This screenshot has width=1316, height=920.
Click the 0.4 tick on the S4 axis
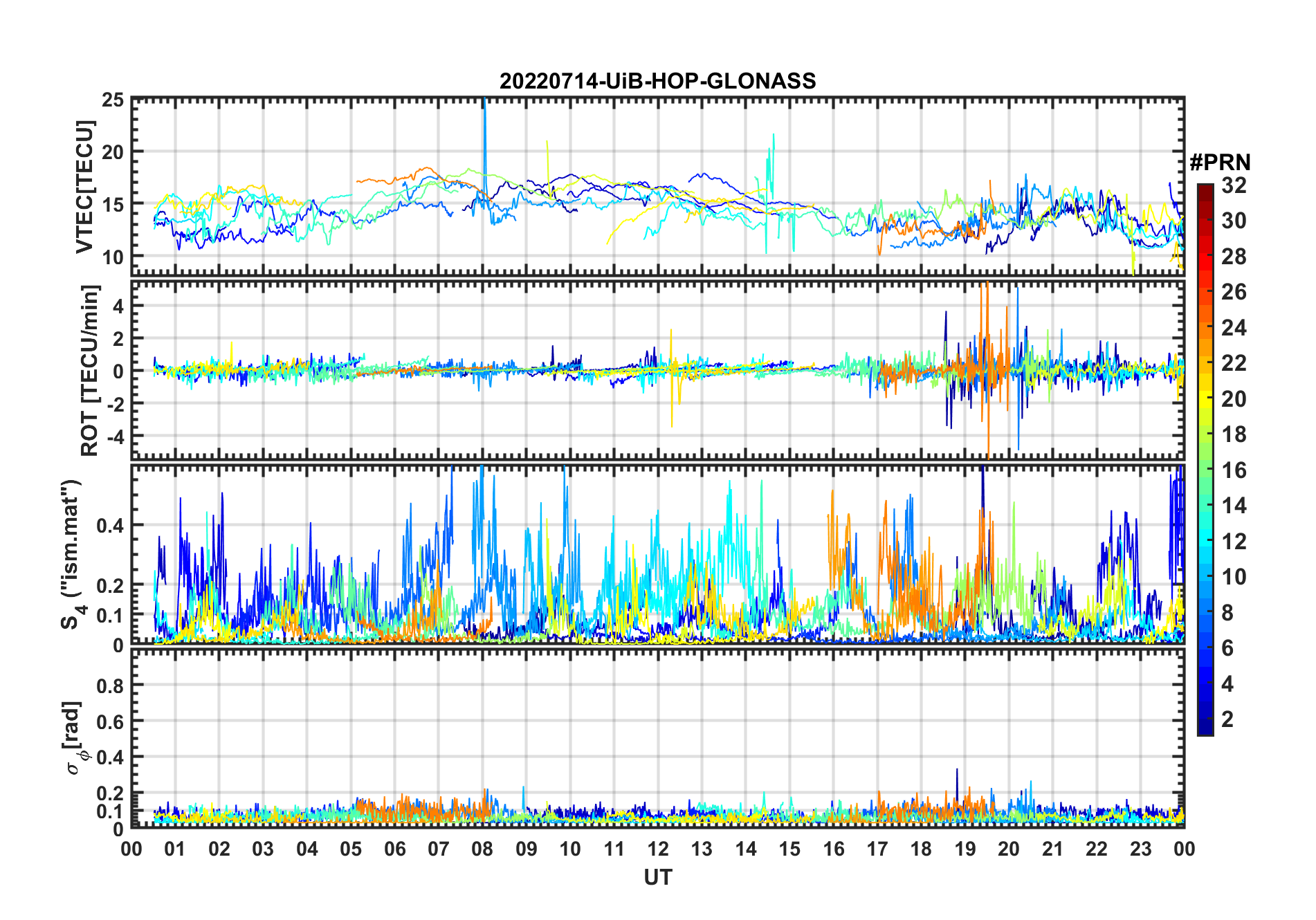pos(110,525)
